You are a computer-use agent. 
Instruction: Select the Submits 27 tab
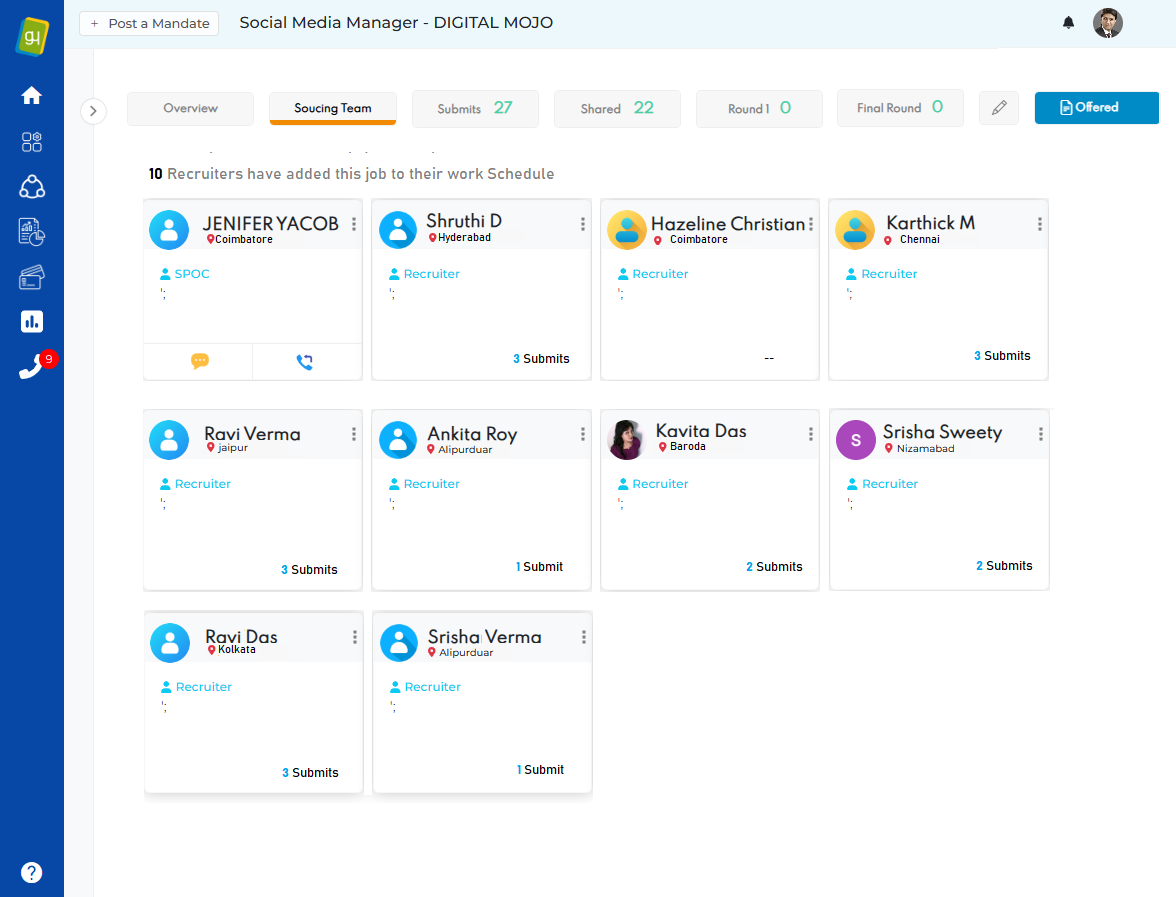coord(475,108)
